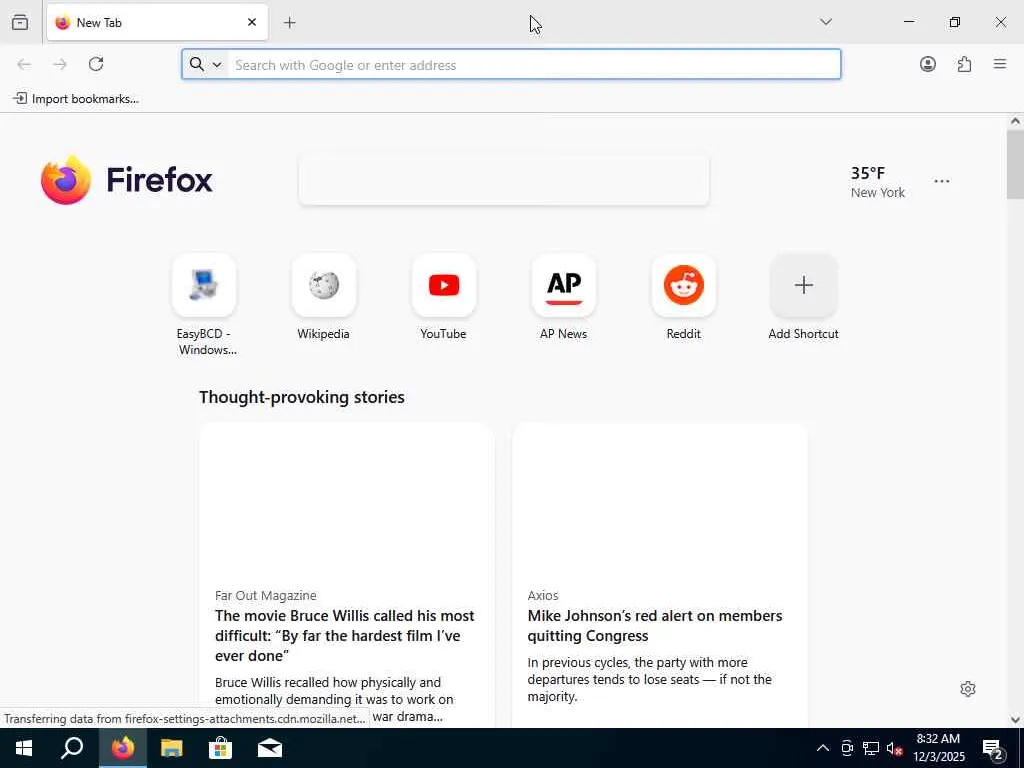This screenshot has width=1024, height=768.
Task: Click the Firefox logo on new tab page
Action: tap(127, 180)
